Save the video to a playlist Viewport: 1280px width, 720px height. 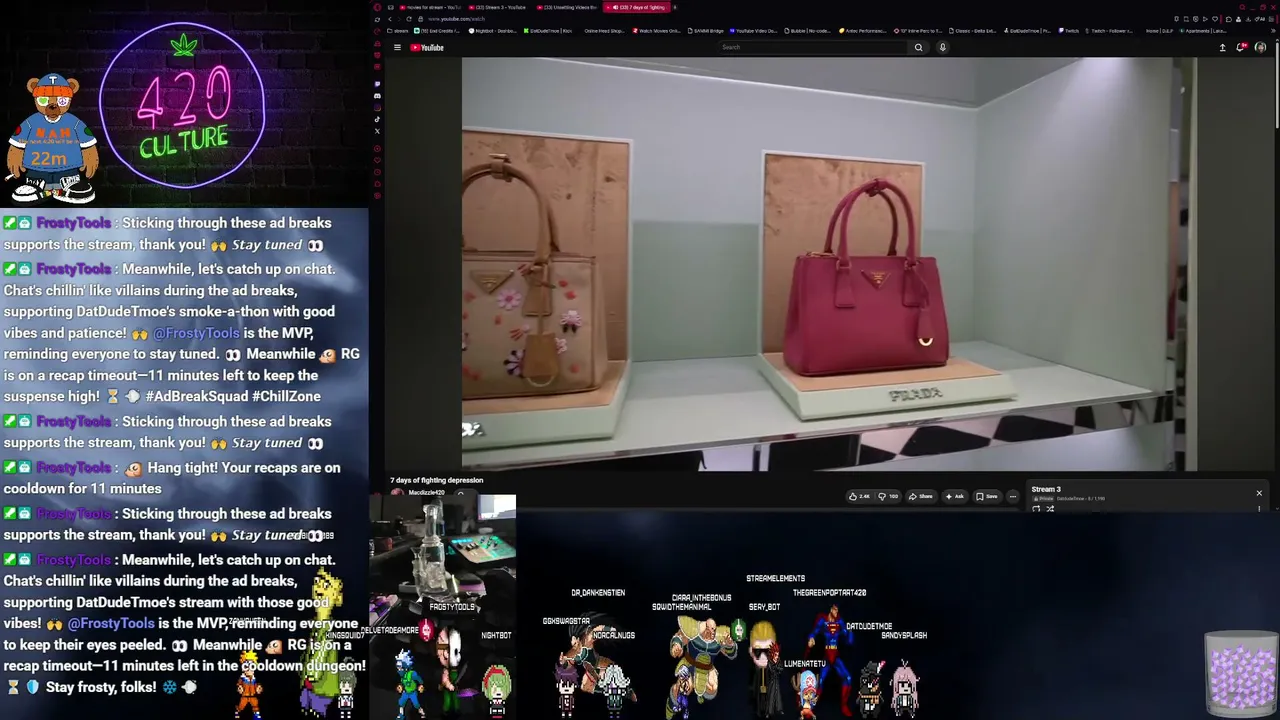click(x=988, y=496)
